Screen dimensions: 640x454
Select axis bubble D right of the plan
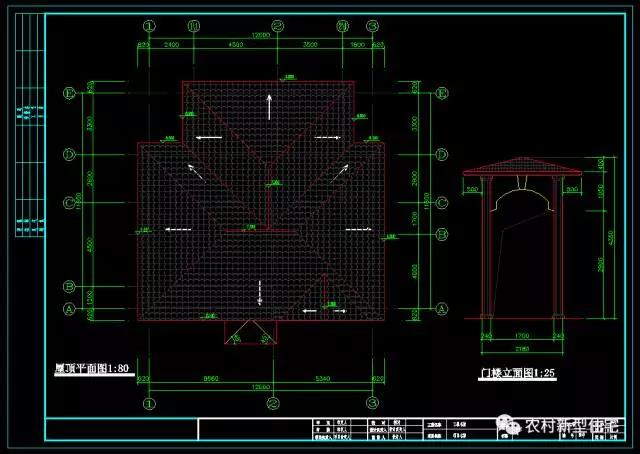[x=441, y=154]
